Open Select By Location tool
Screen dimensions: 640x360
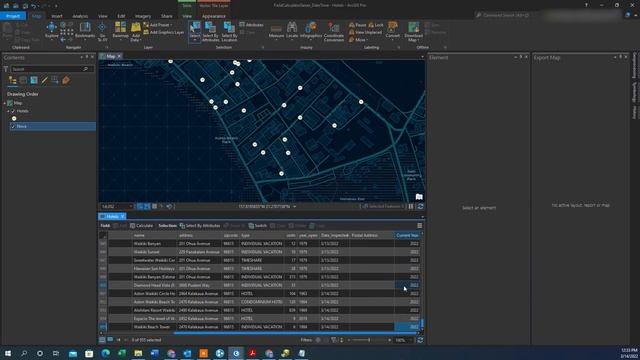tap(229, 32)
